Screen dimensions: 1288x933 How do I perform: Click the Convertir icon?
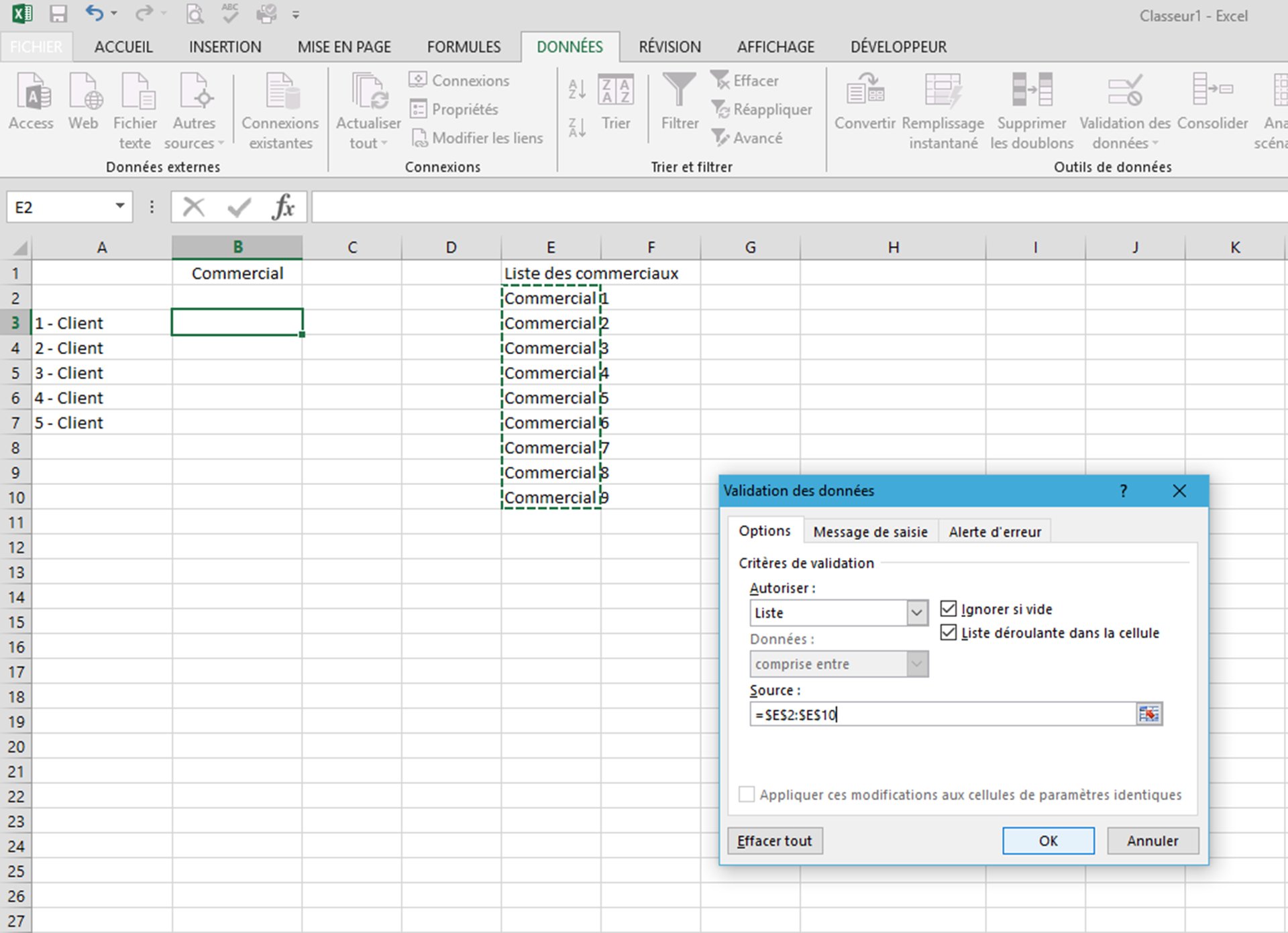tap(864, 91)
